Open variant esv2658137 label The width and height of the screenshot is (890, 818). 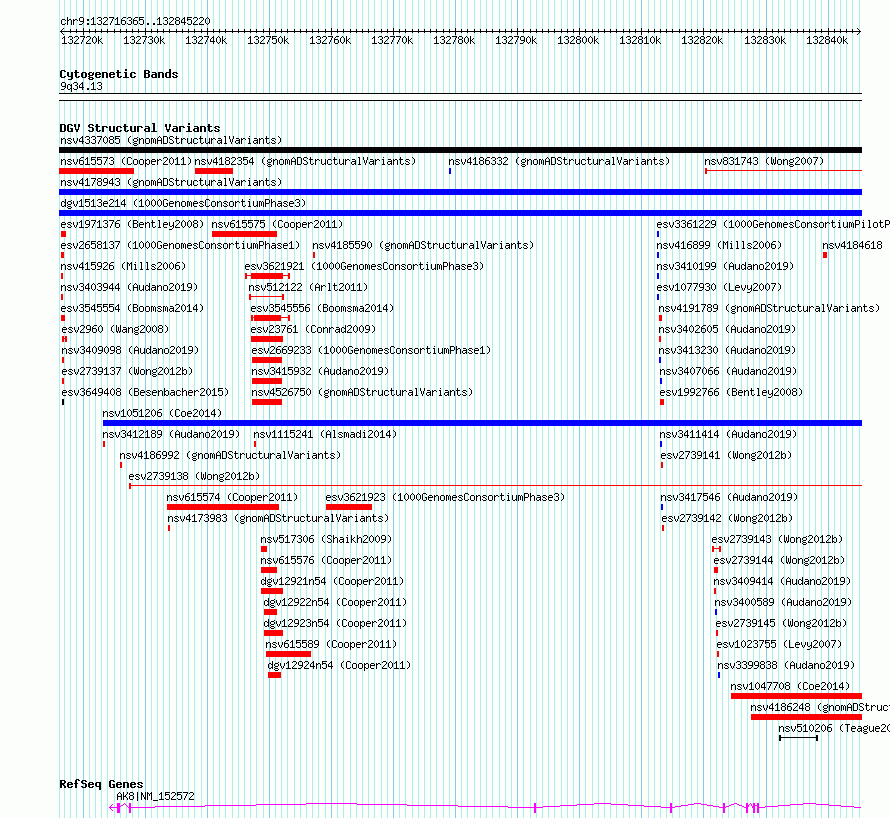click(x=180, y=245)
